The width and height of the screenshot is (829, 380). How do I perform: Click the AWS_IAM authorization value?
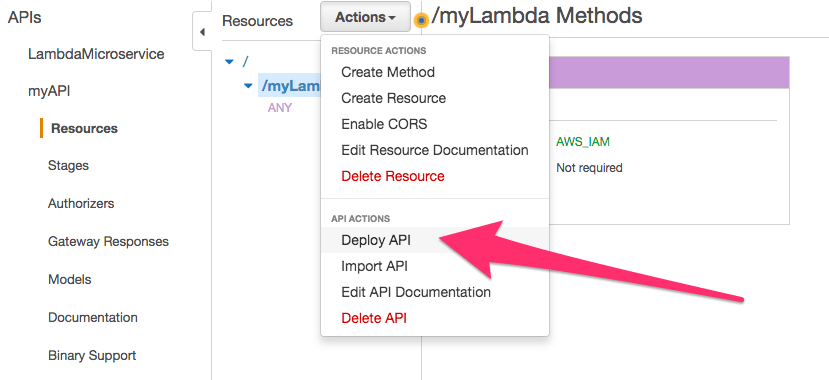[x=583, y=142]
